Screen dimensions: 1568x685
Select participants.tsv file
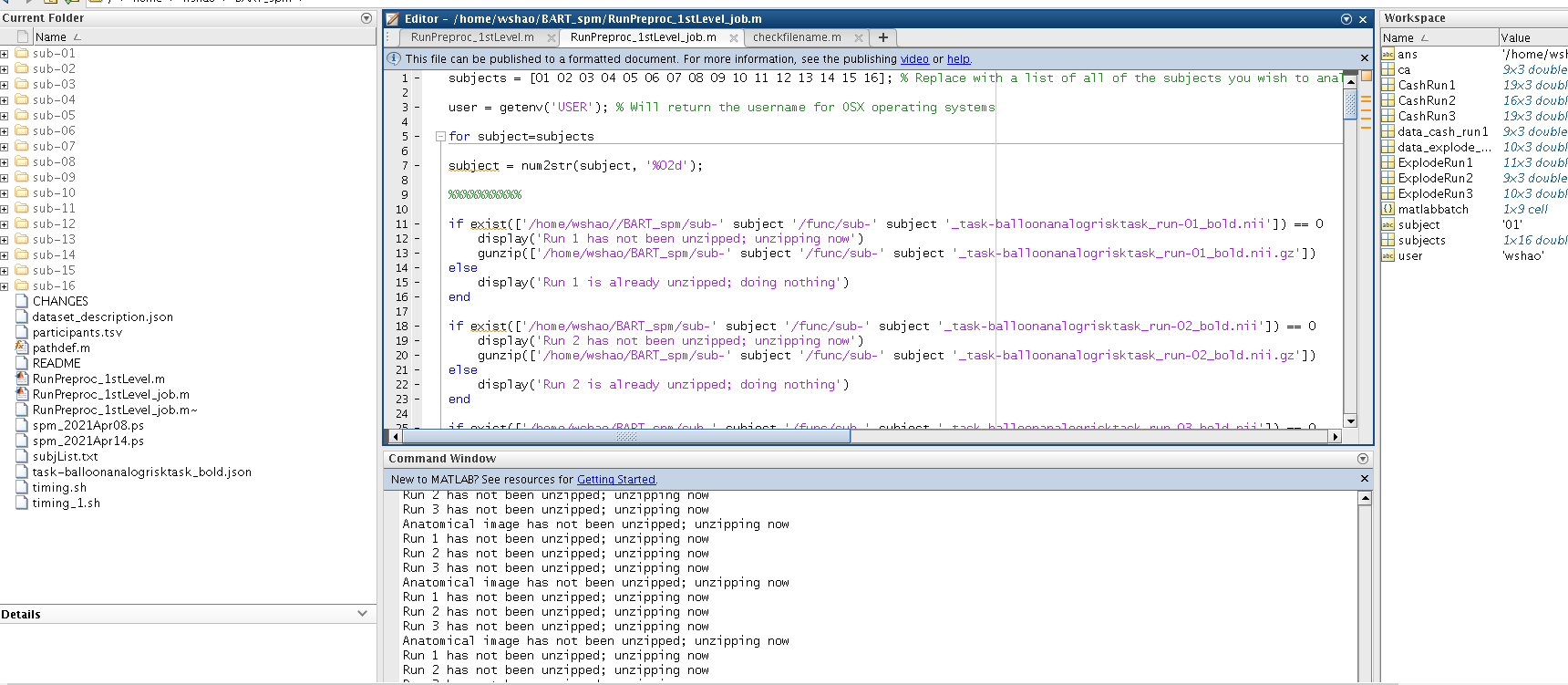coord(77,333)
